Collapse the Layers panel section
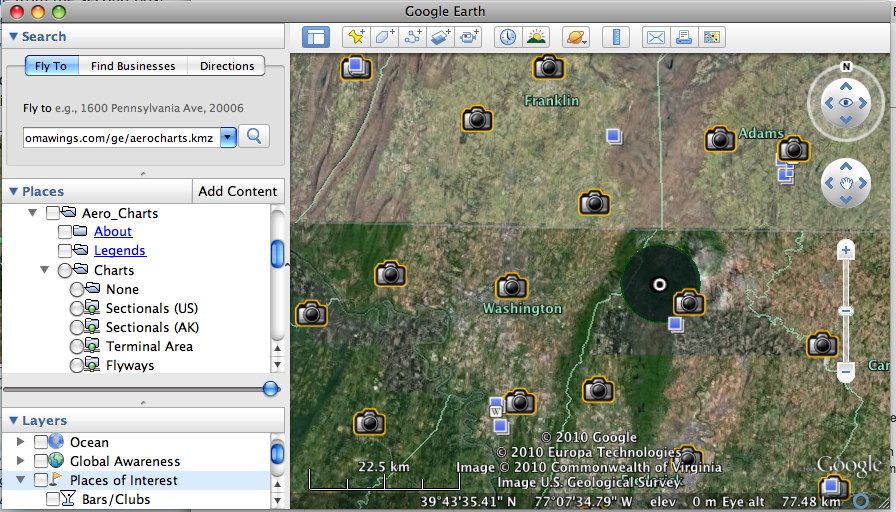This screenshot has height=512, width=896. pos(13,421)
